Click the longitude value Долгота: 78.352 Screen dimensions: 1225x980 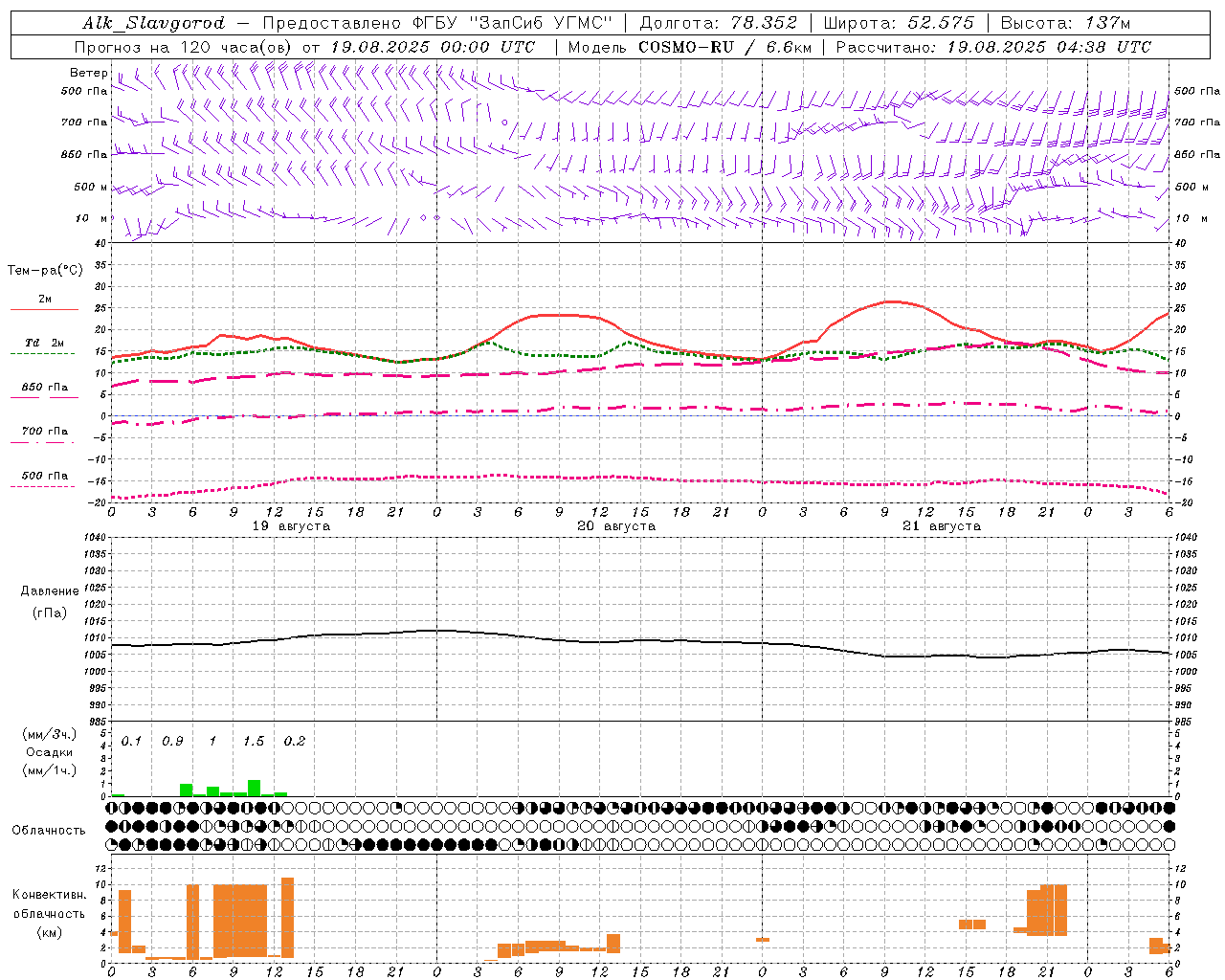[x=717, y=23]
